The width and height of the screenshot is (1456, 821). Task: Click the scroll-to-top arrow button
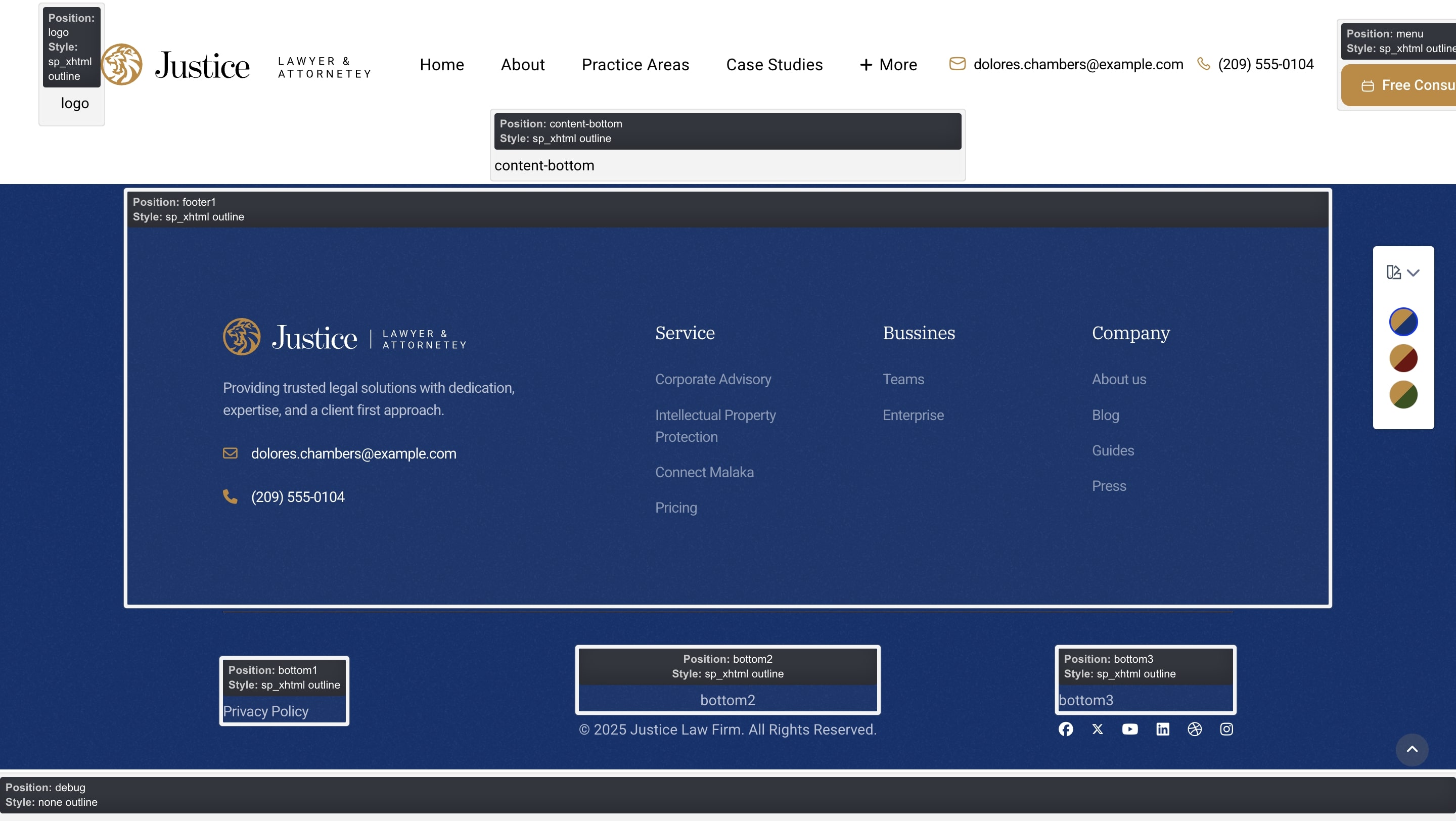[1412, 749]
